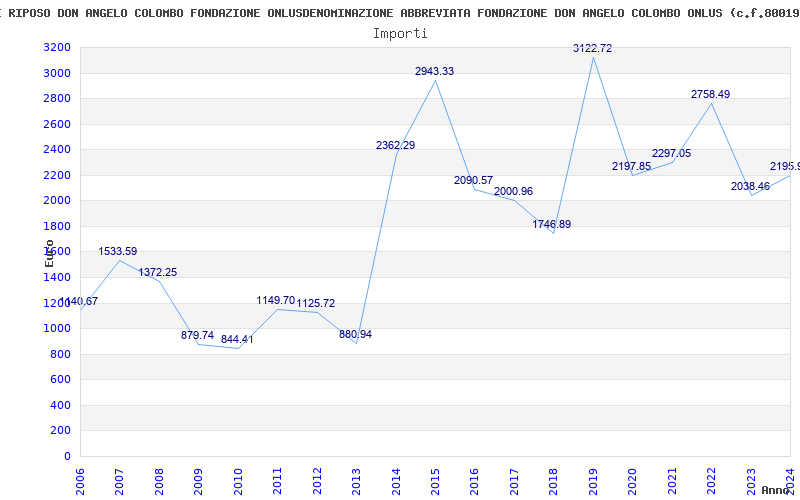Click the 2022 year label
Image resolution: width=800 pixels, height=500 pixels.
point(711,481)
